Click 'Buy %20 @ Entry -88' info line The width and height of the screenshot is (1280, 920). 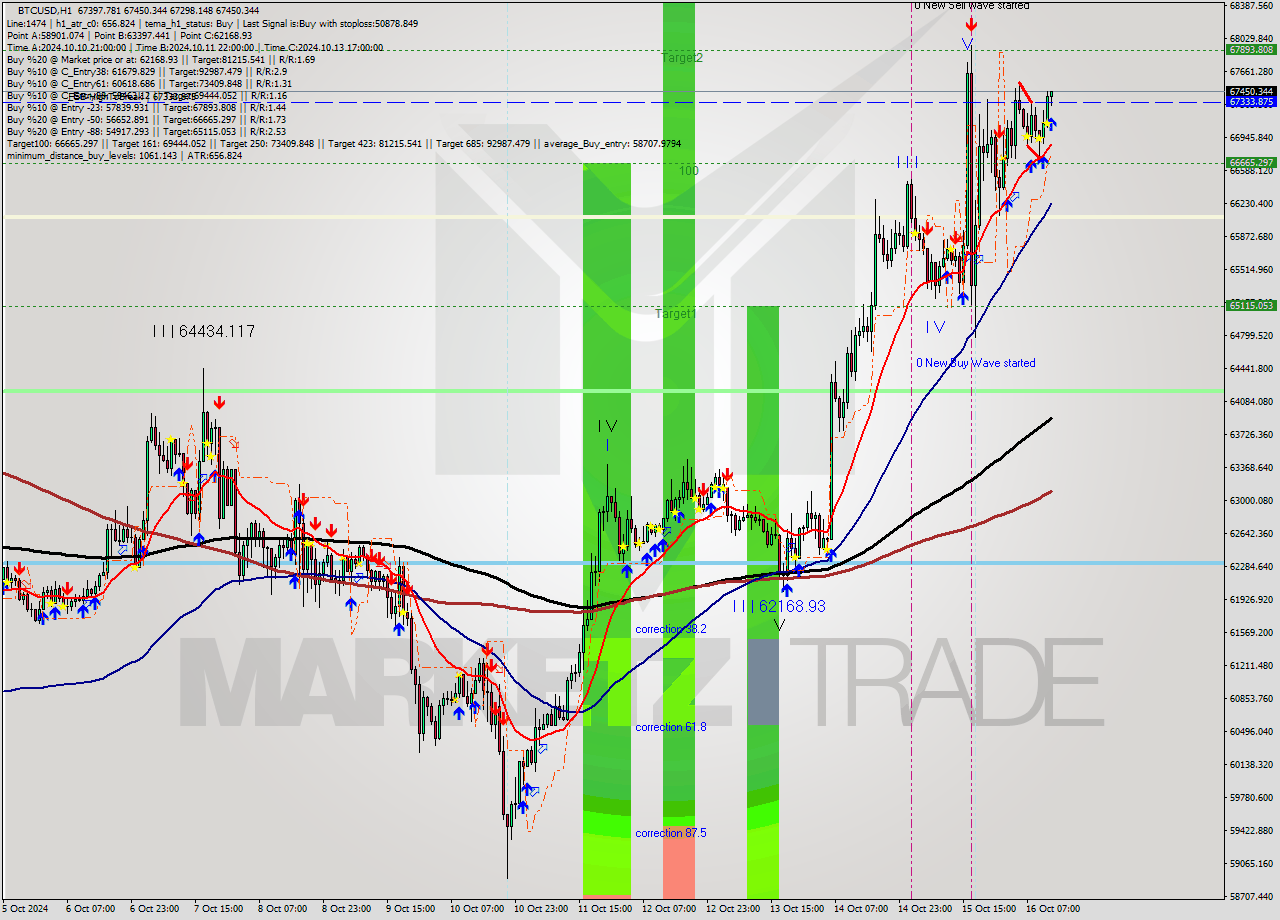[147, 131]
